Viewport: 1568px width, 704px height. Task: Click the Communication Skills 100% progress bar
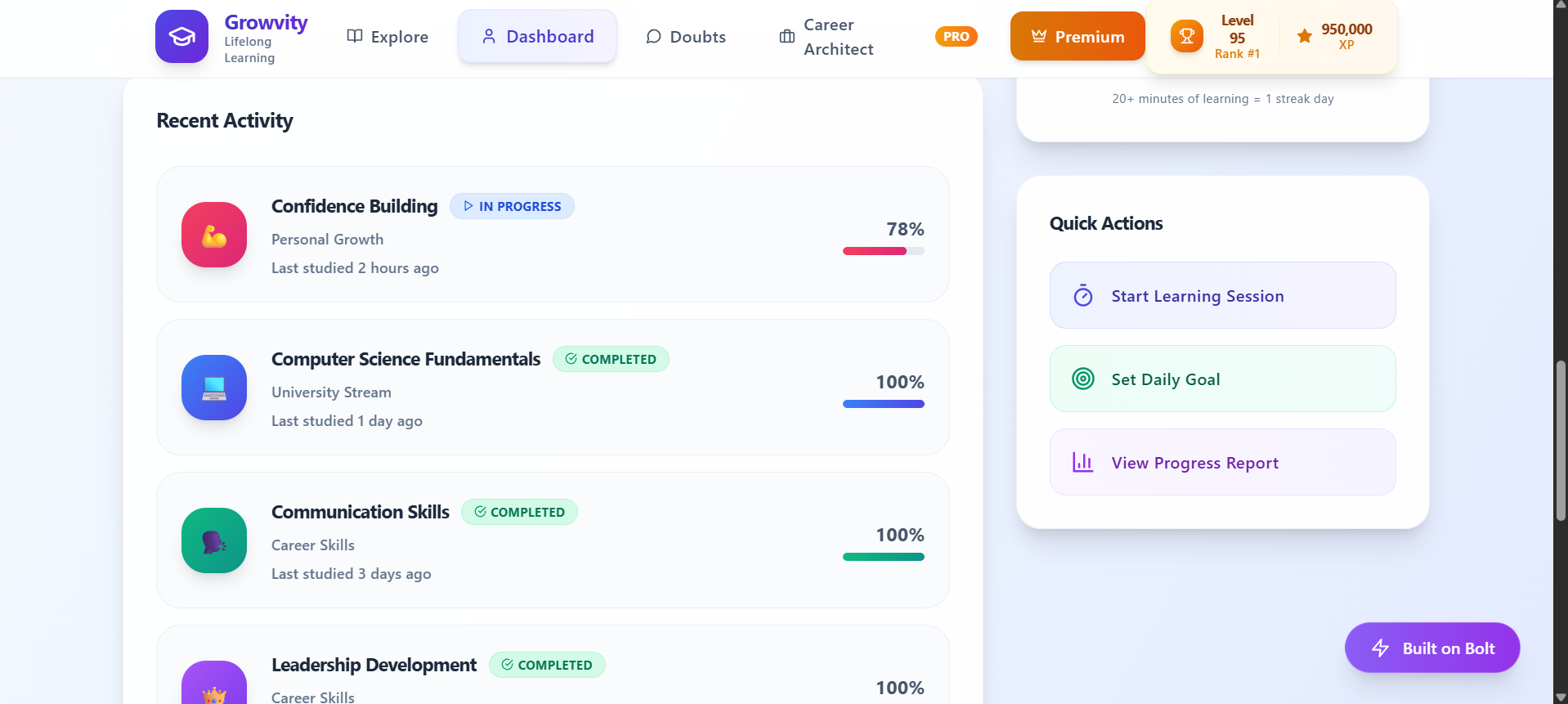click(883, 557)
